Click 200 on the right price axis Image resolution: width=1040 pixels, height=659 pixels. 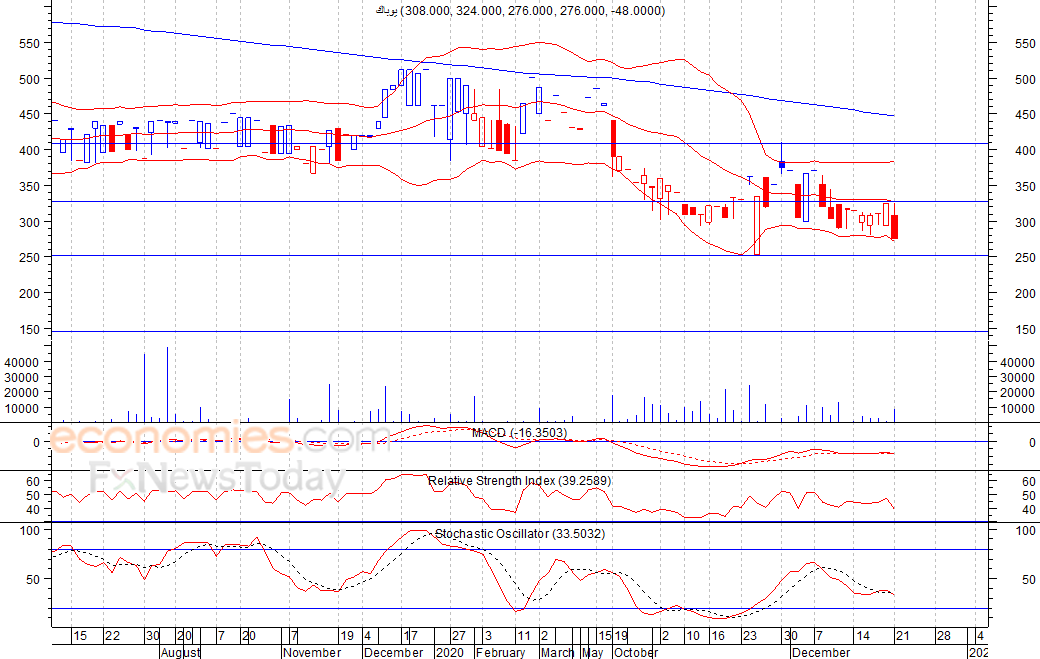1025,294
